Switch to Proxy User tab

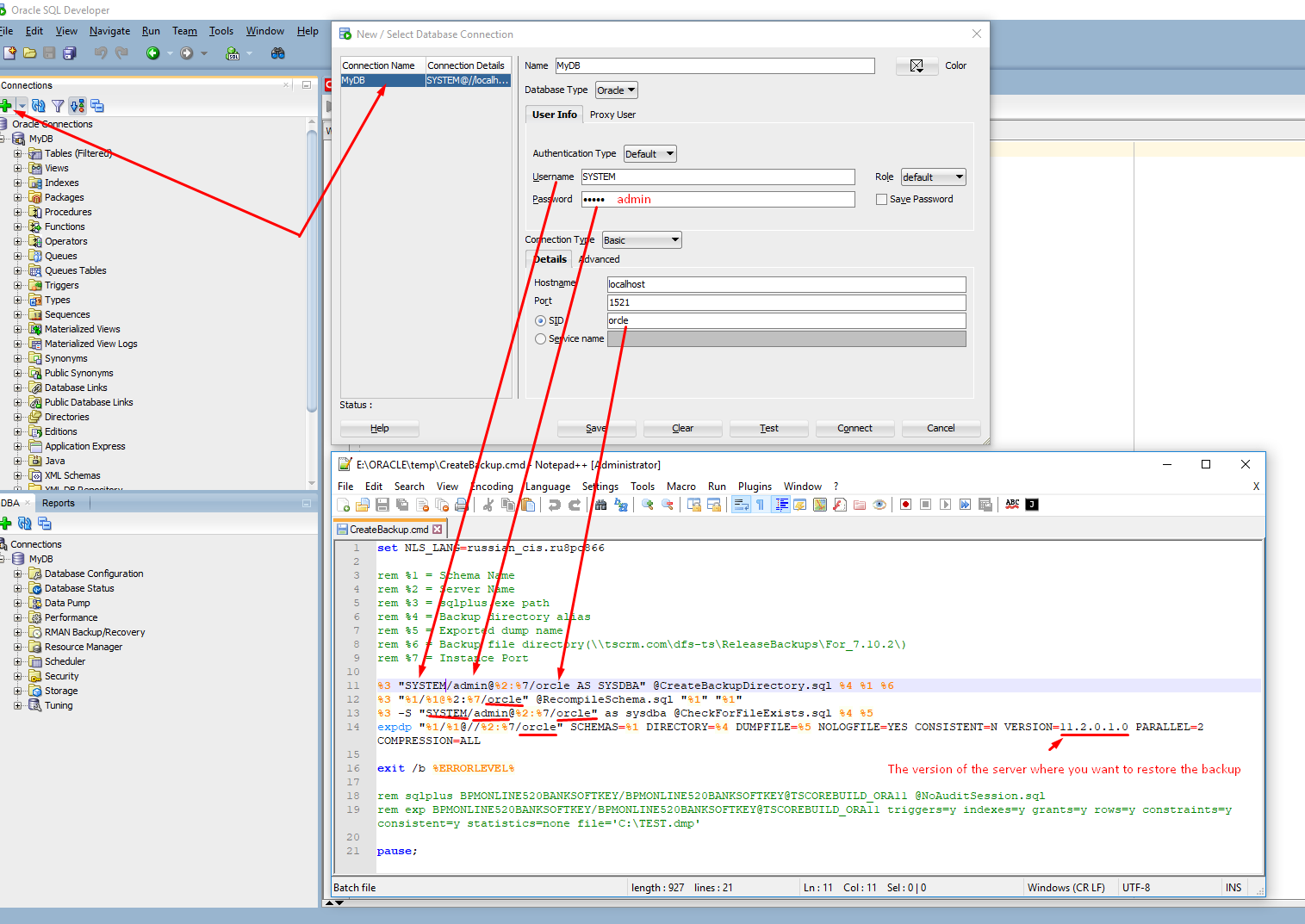612,115
